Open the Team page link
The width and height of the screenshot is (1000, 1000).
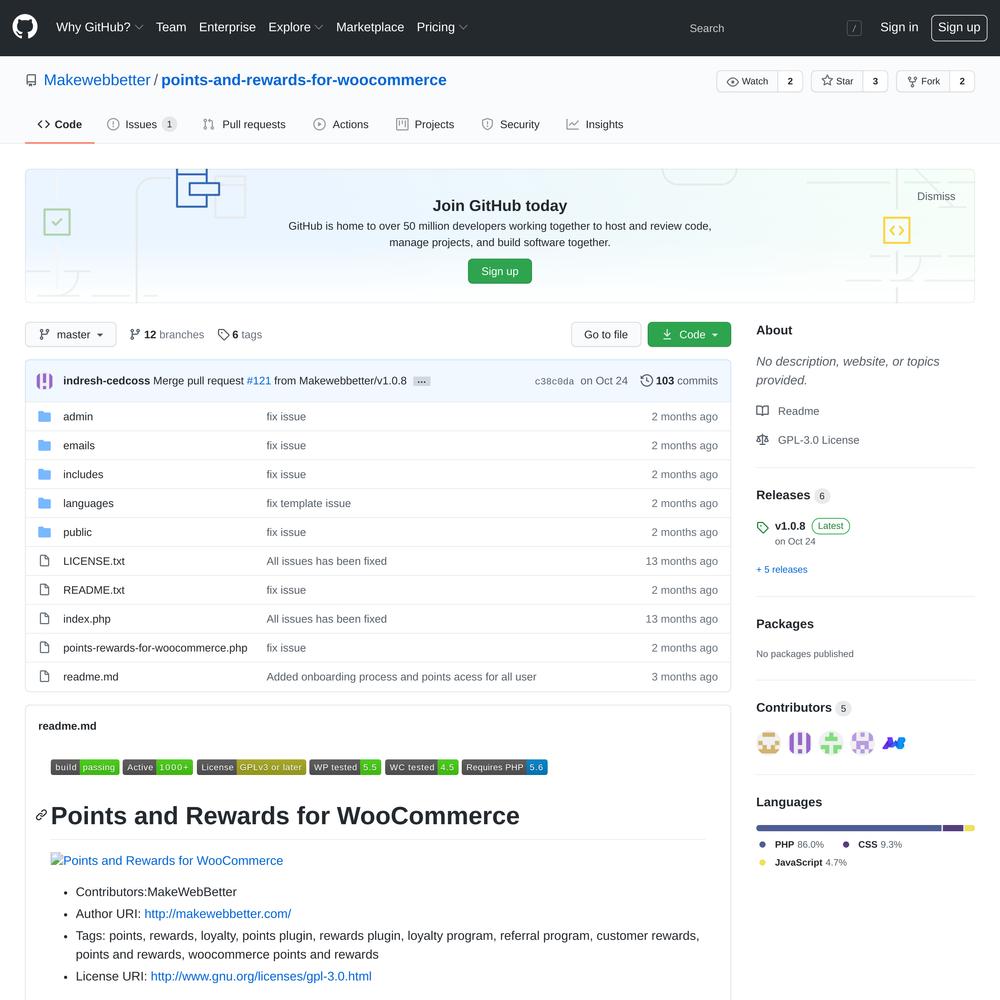[x=171, y=27]
